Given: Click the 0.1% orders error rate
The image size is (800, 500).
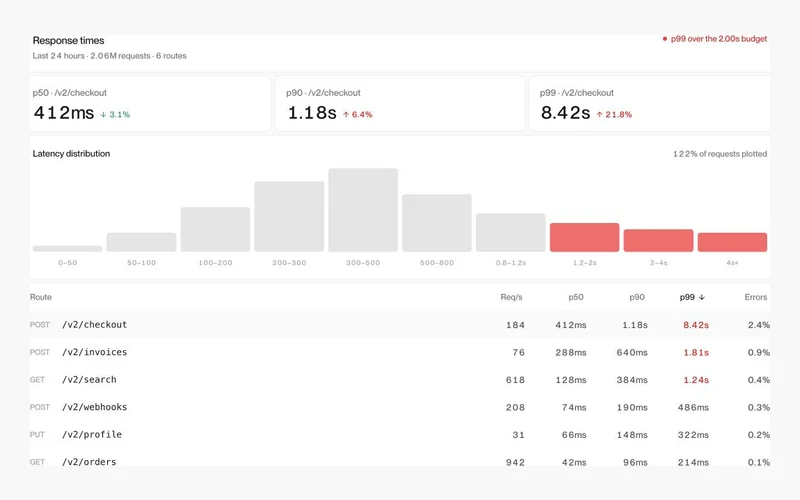Looking at the screenshot, I should (x=759, y=462).
